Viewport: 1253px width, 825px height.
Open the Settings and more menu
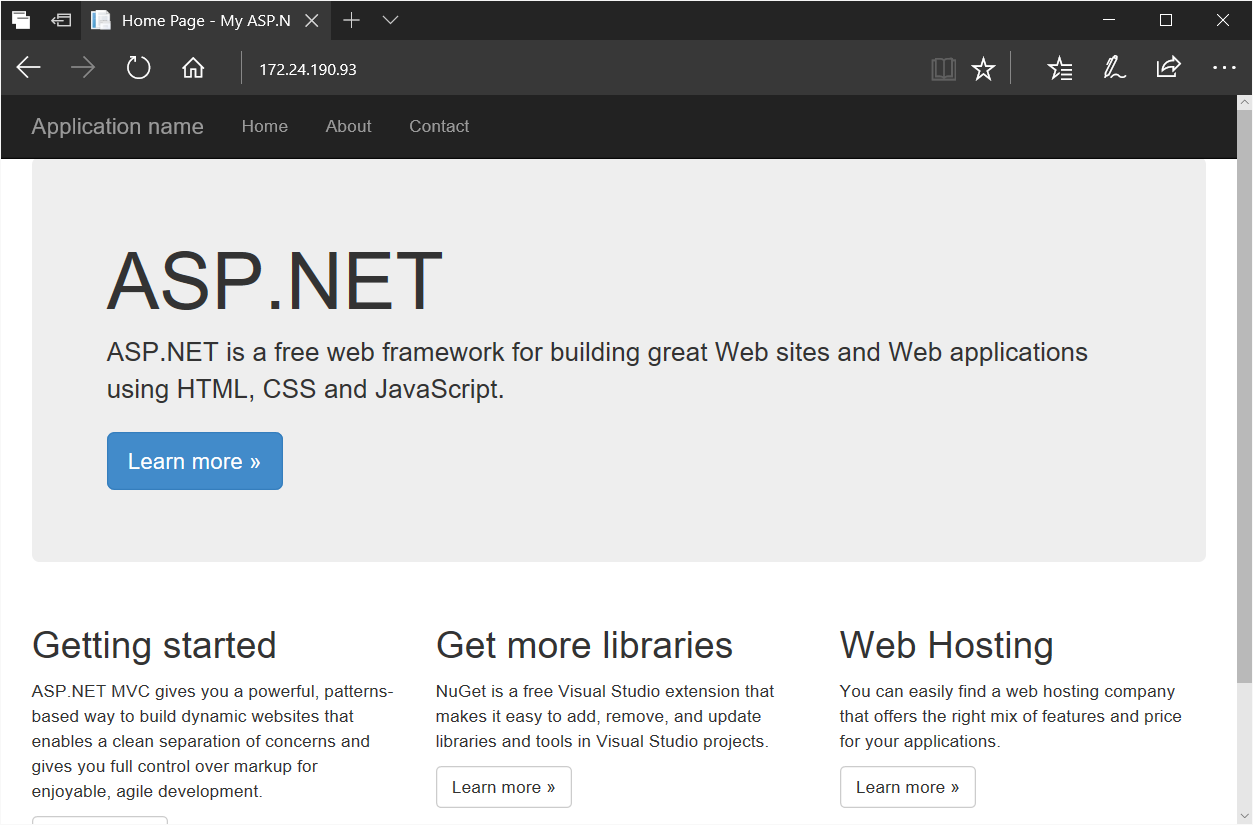[1224, 68]
